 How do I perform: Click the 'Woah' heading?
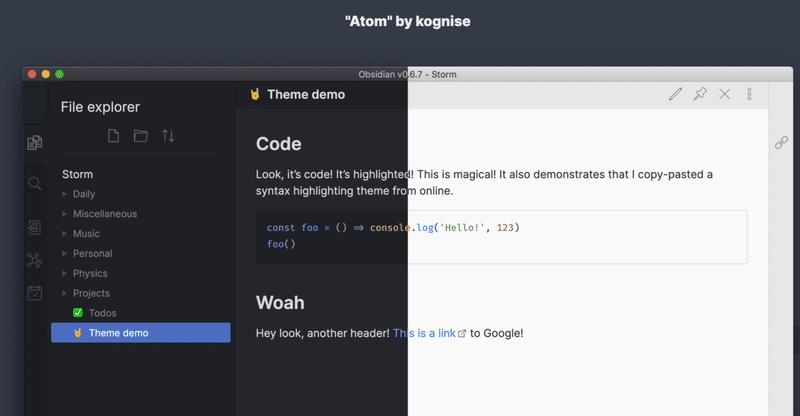pos(280,303)
